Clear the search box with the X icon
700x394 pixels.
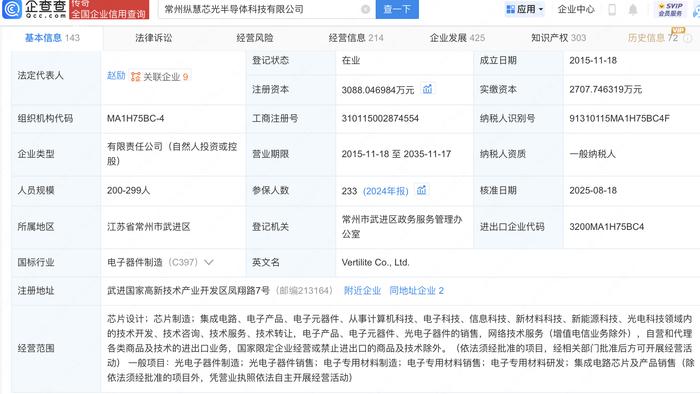tap(365, 9)
